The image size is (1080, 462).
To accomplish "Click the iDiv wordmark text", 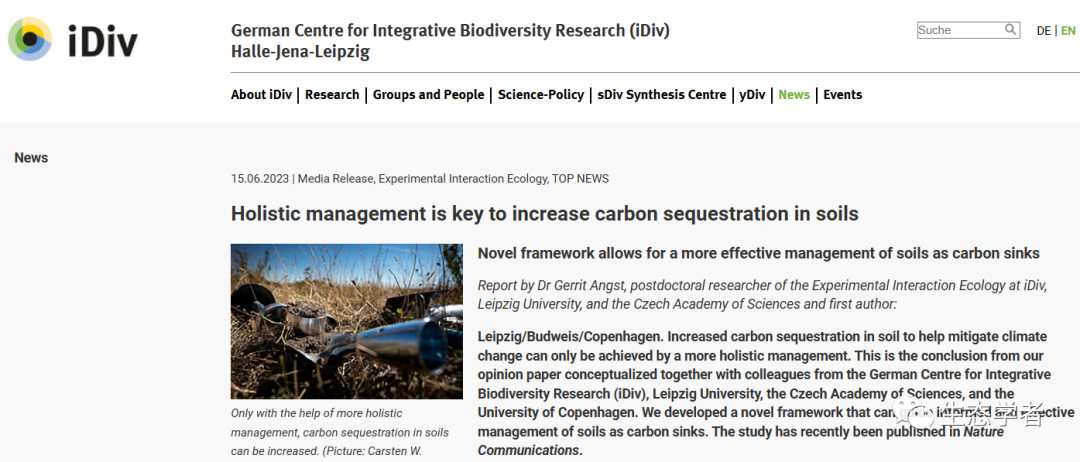I will [x=102, y=41].
